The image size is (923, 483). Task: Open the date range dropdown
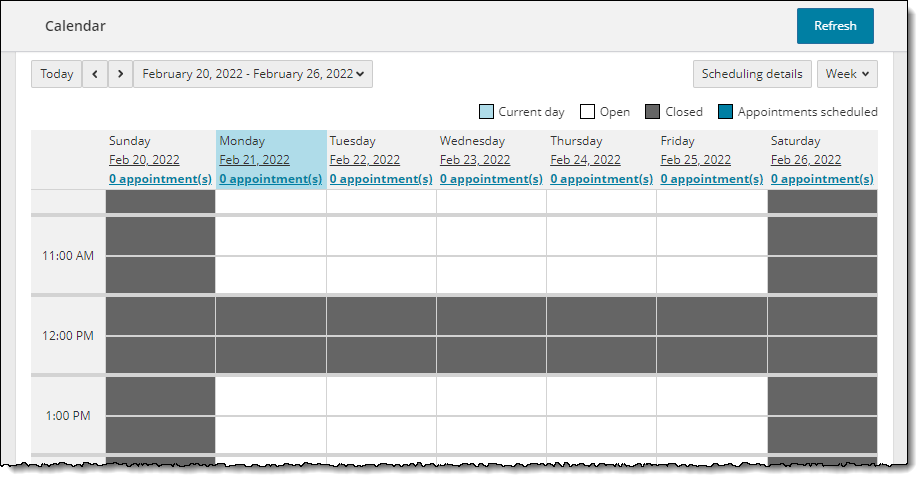253,74
